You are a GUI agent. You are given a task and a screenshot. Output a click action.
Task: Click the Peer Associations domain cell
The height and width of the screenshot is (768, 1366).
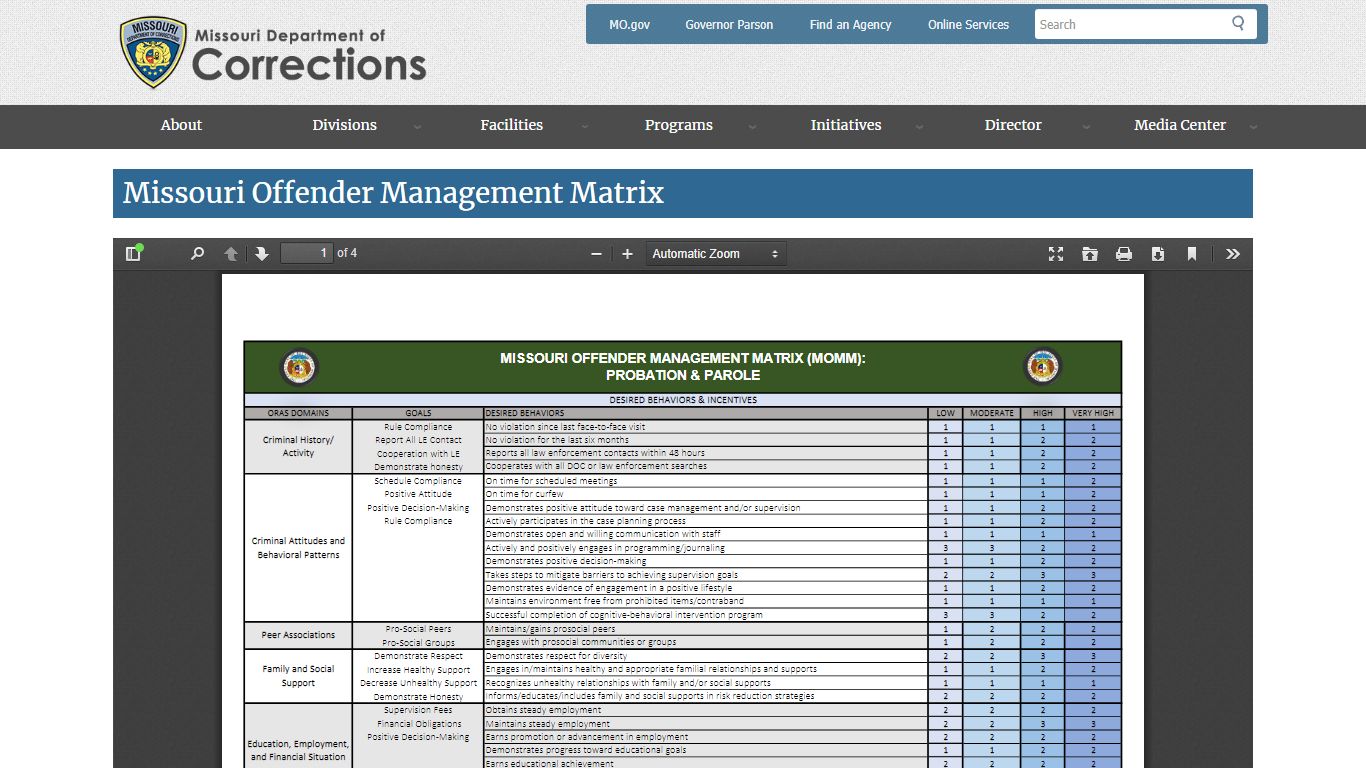click(298, 635)
